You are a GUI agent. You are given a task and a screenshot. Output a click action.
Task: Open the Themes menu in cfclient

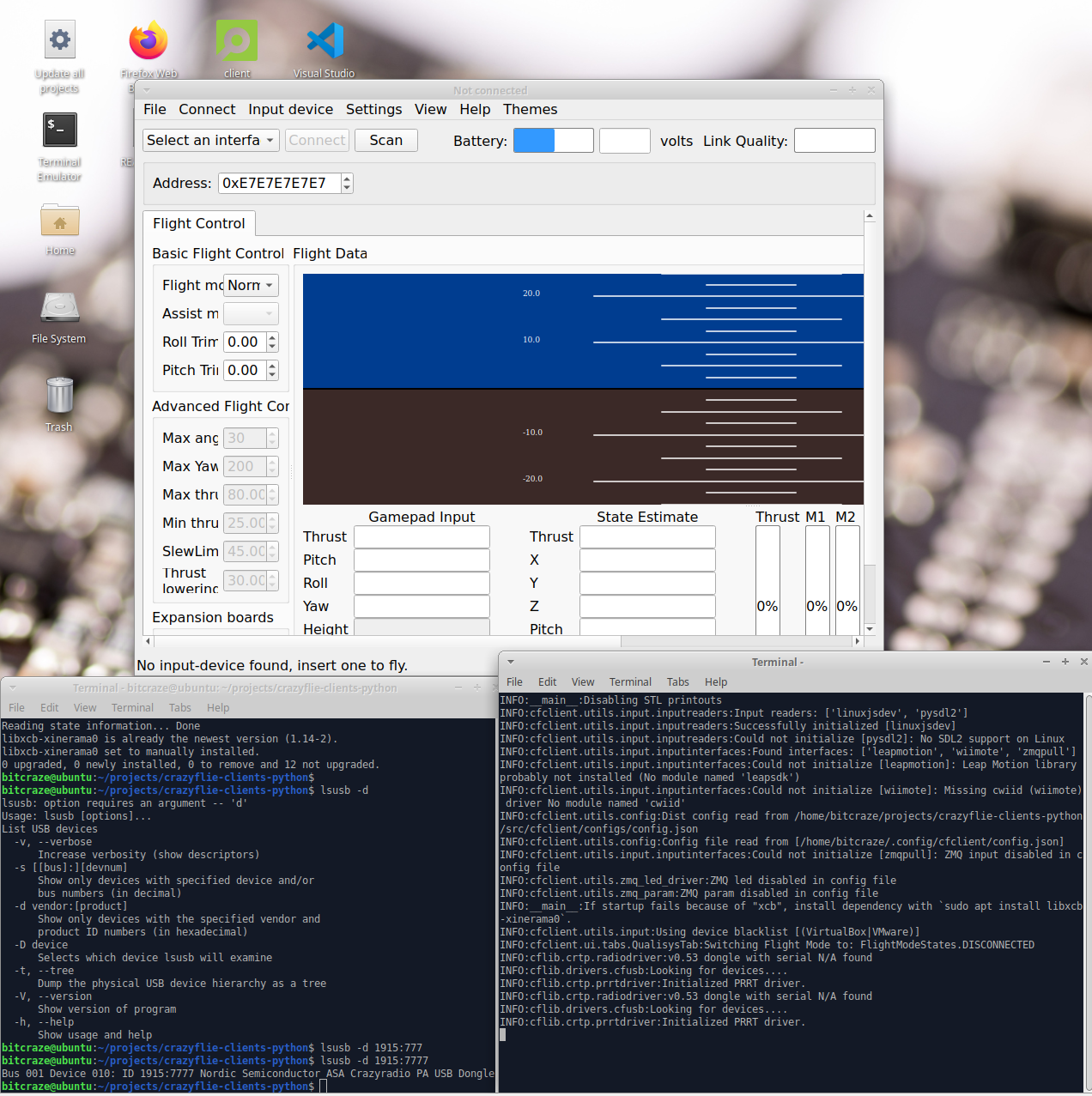point(530,110)
